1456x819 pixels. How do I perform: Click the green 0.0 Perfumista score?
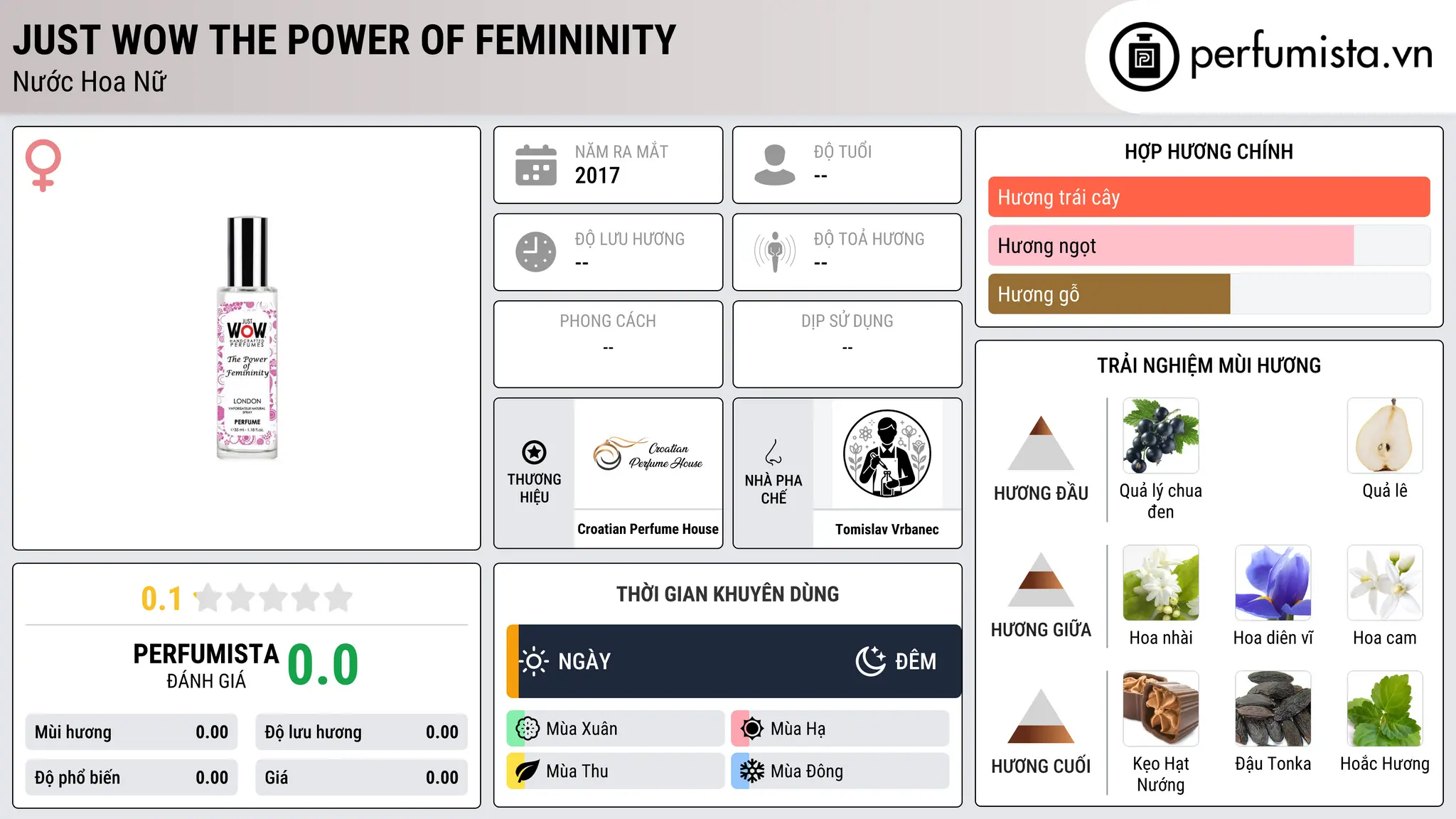click(323, 665)
